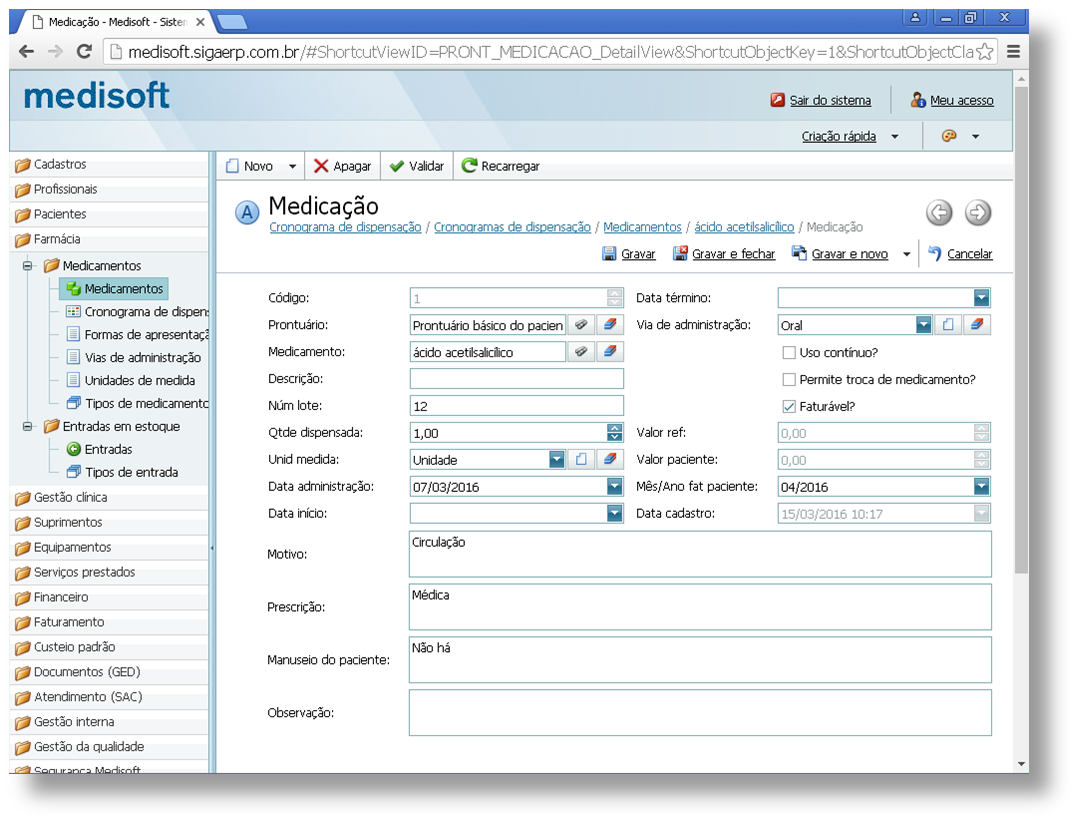Image resolution: width=1078 pixels, height=823 pixels.
Task: Click the sidebar splitter collapse handle
Action: click(212, 548)
